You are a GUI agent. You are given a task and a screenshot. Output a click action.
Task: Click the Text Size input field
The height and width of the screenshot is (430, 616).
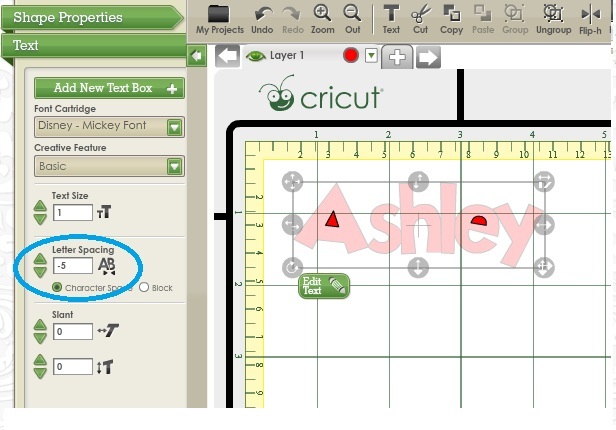(x=73, y=212)
